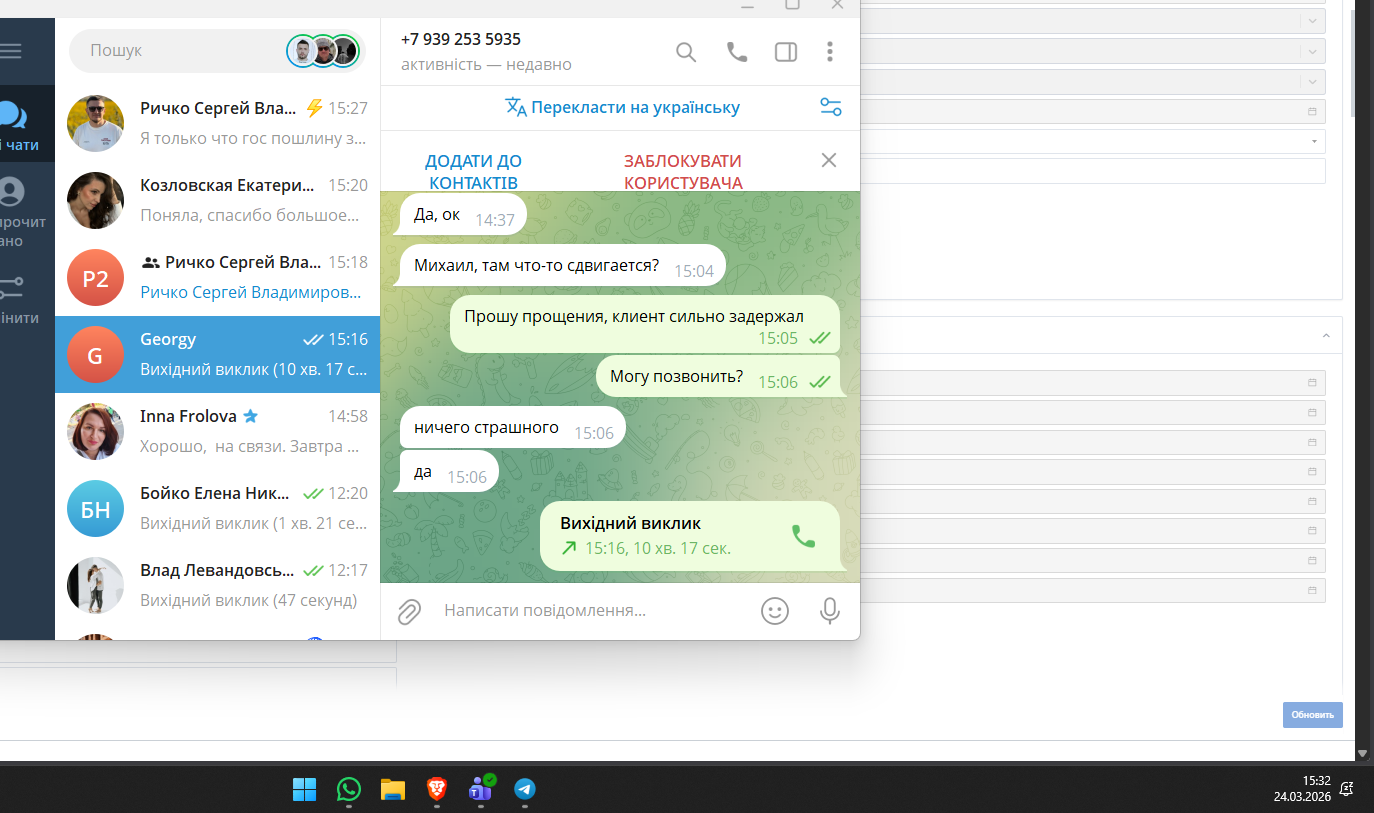The image size is (1374, 813).
Task: Select the Georgy chat row
Action: click(218, 354)
